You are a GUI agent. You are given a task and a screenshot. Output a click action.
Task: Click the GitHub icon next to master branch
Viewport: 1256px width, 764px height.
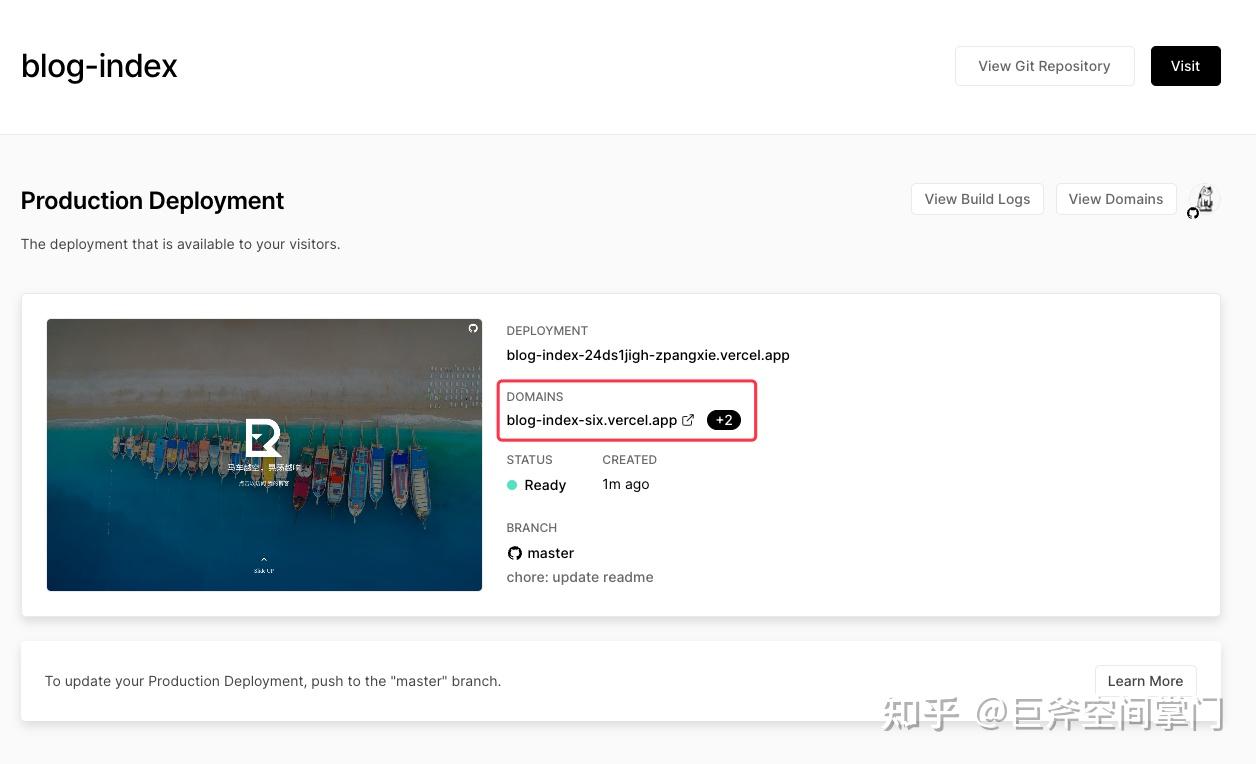pyautogui.click(x=514, y=553)
